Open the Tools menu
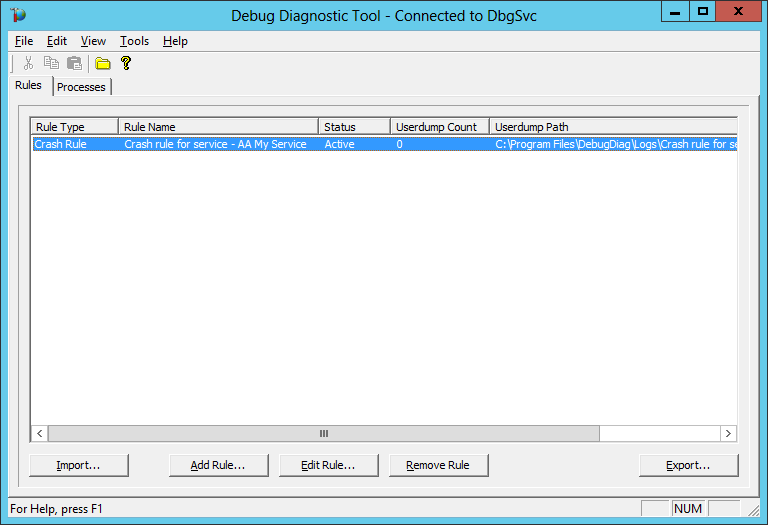The image size is (768, 525). coord(134,41)
